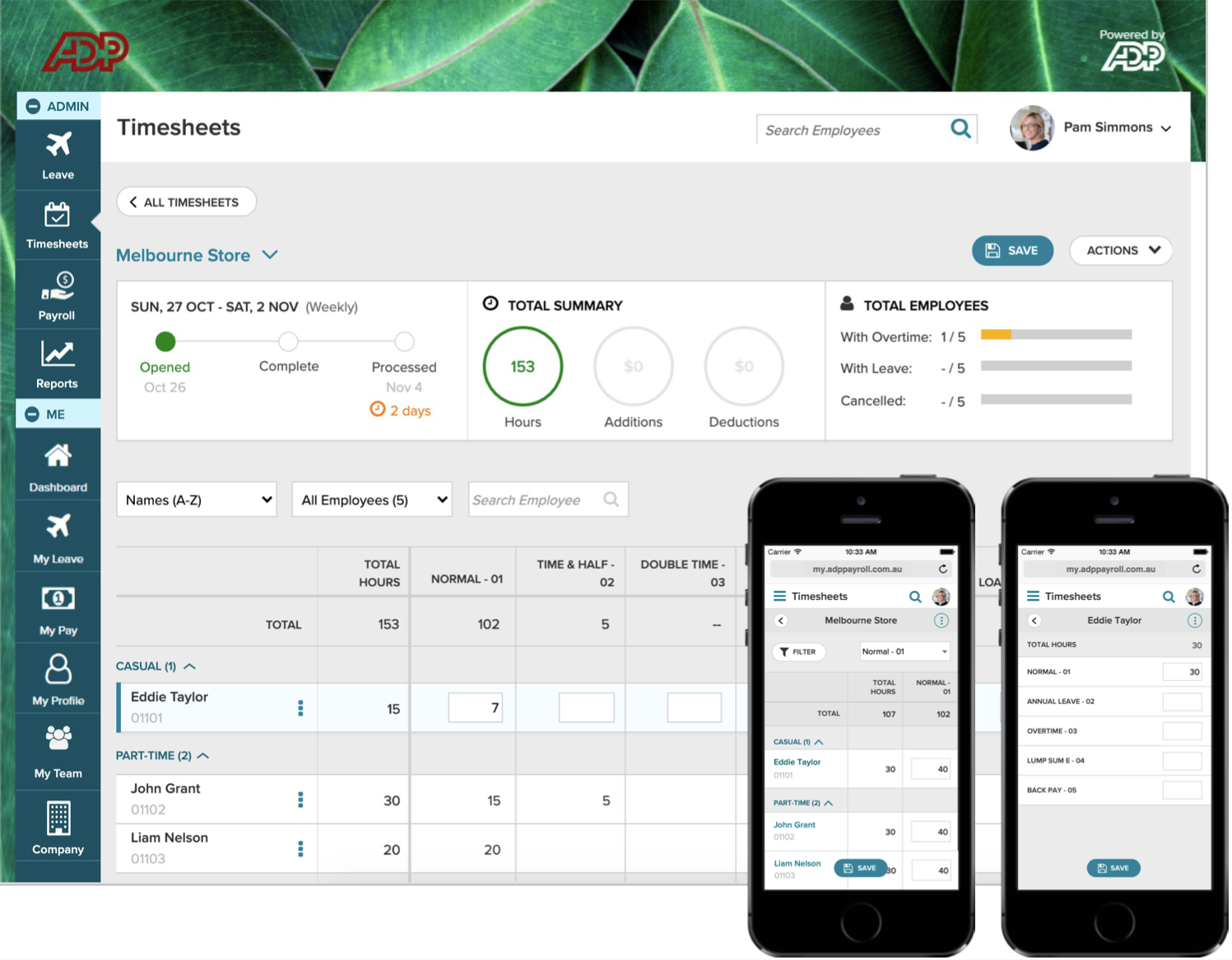The width and height of the screenshot is (1232, 960).
Task: Open the ACTIONS dropdown
Action: pyautogui.click(x=1121, y=251)
